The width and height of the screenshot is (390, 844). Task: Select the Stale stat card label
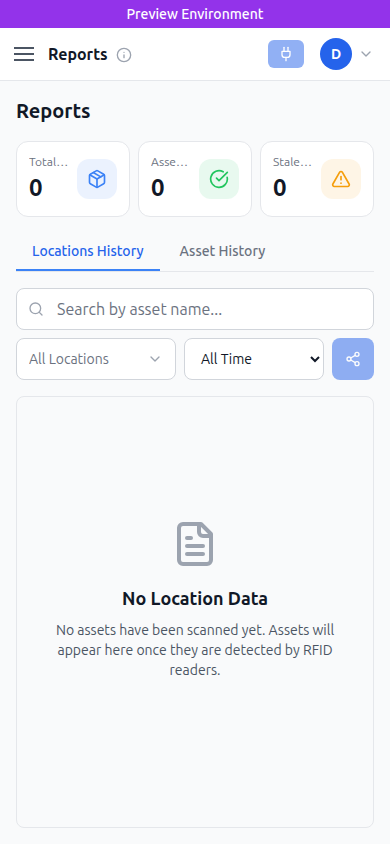click(292, 162)
